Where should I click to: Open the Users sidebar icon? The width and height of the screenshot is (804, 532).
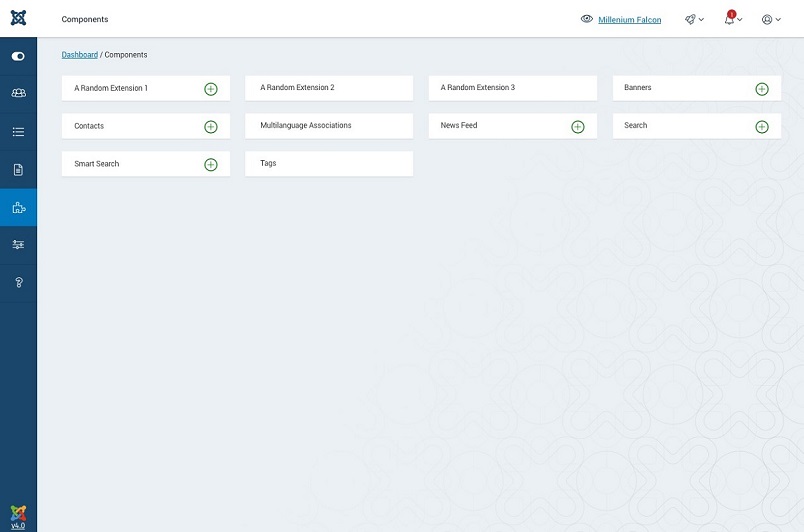tap(18, 93)
